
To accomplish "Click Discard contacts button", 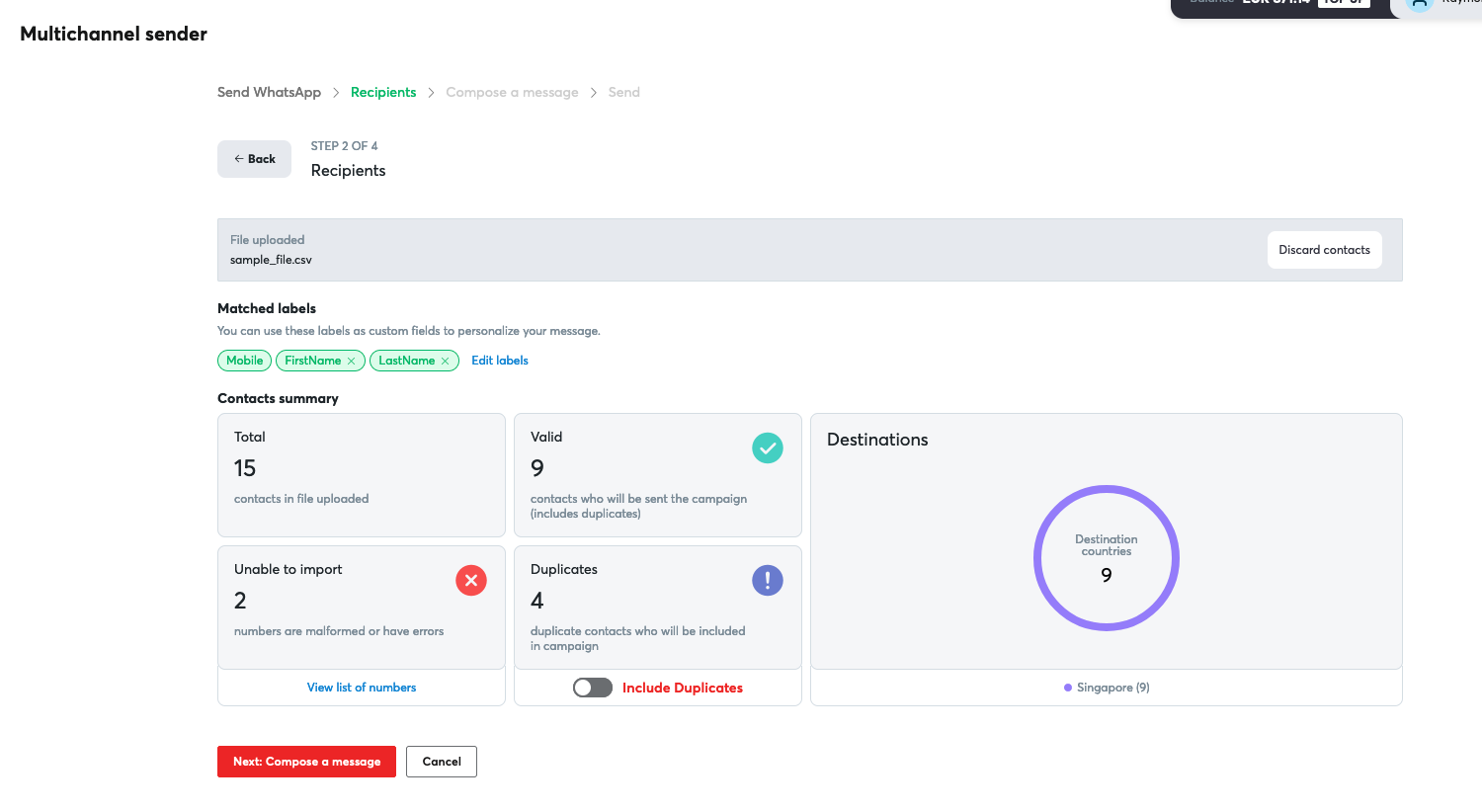I will point(1324,250).
